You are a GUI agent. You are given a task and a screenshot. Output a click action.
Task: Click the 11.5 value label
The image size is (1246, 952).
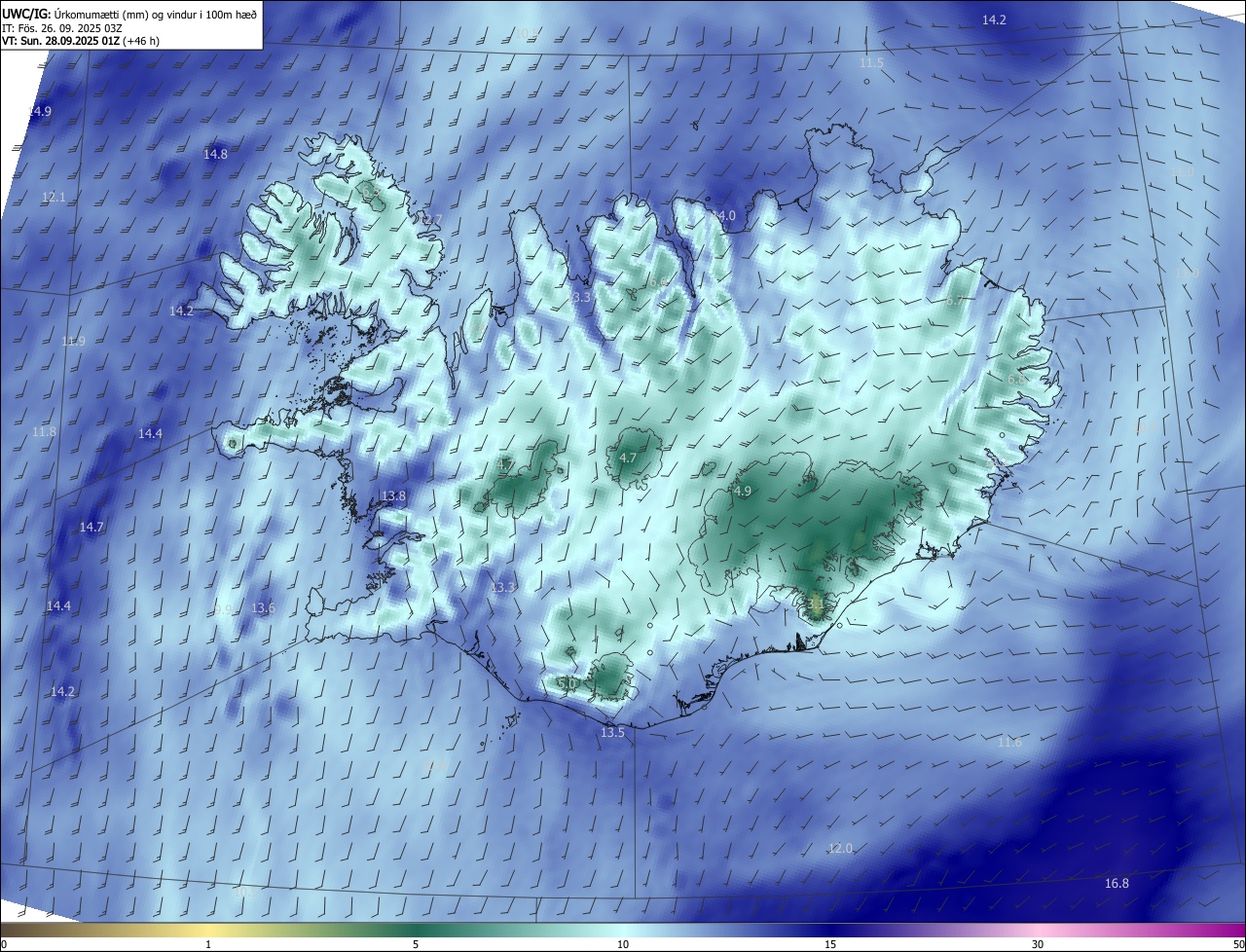pos(871,63)
